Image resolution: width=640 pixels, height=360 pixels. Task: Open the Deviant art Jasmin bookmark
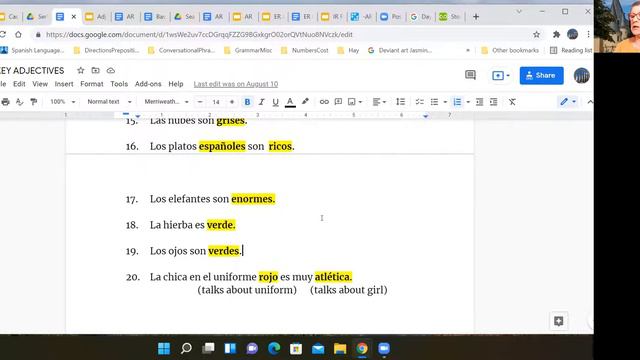point(400,50)
